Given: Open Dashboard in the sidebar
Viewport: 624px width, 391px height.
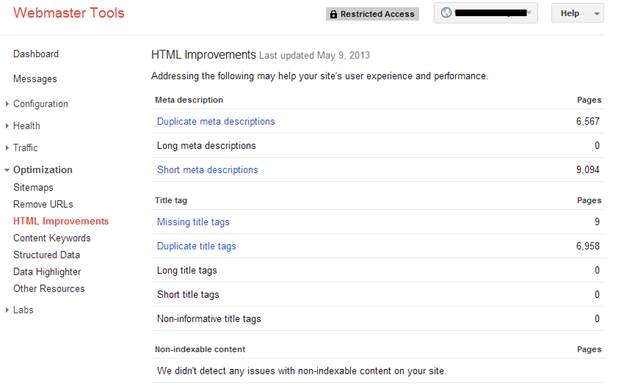Looking at the screenshot, I should tap(36, 54).
